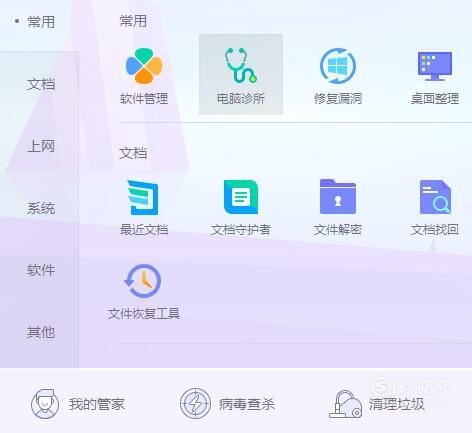Switch to the 文档 sidebar category
The image size is (472, 433).
click(41, 84)
